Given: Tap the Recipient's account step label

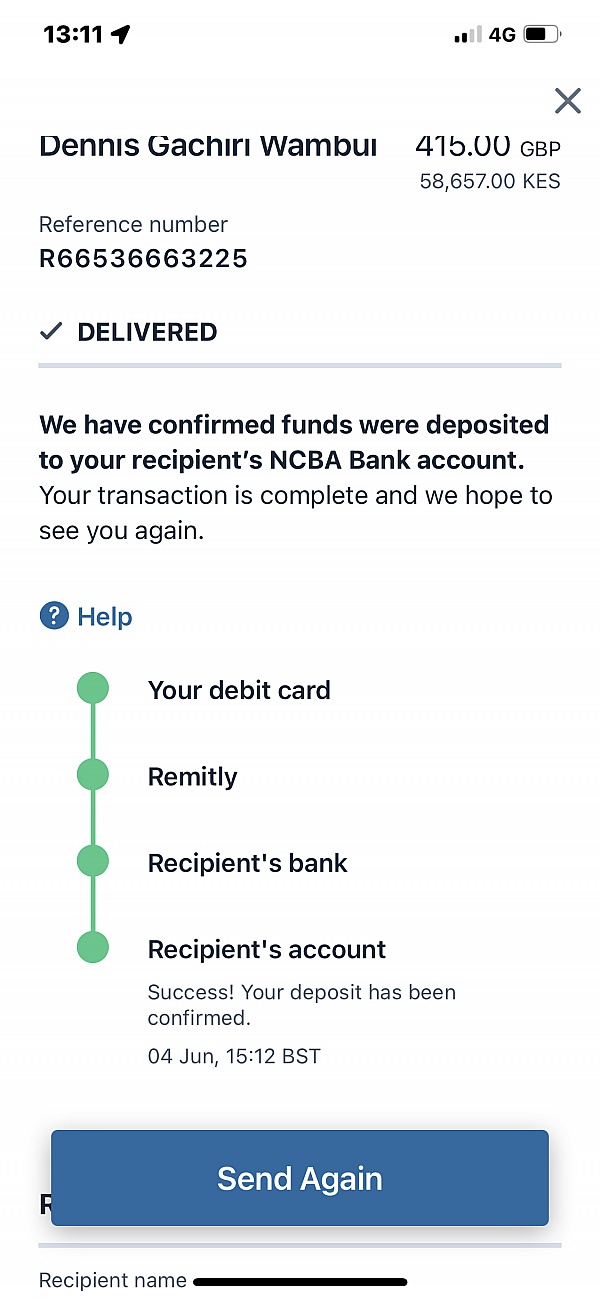Looking at the screenshot, I should click(266, 949).
